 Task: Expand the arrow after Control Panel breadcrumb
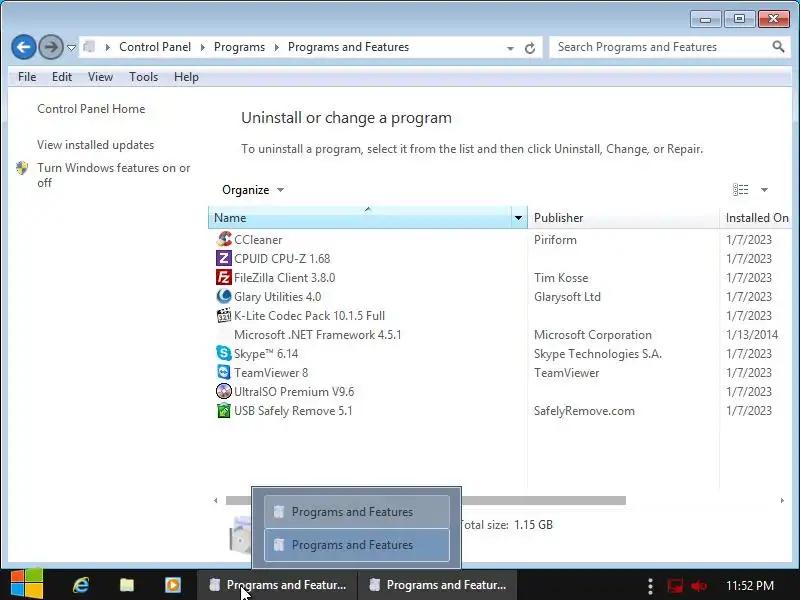[203, 47]
